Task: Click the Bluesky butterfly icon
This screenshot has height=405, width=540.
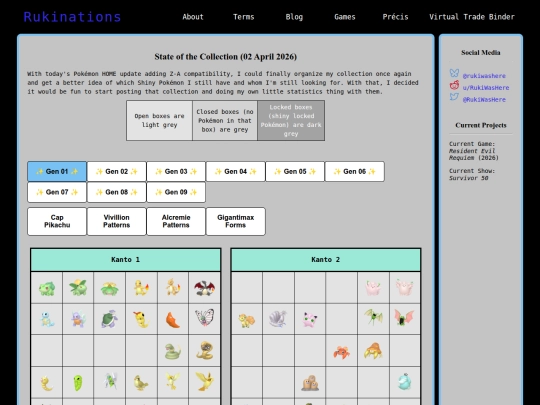Action: [454, 73]
